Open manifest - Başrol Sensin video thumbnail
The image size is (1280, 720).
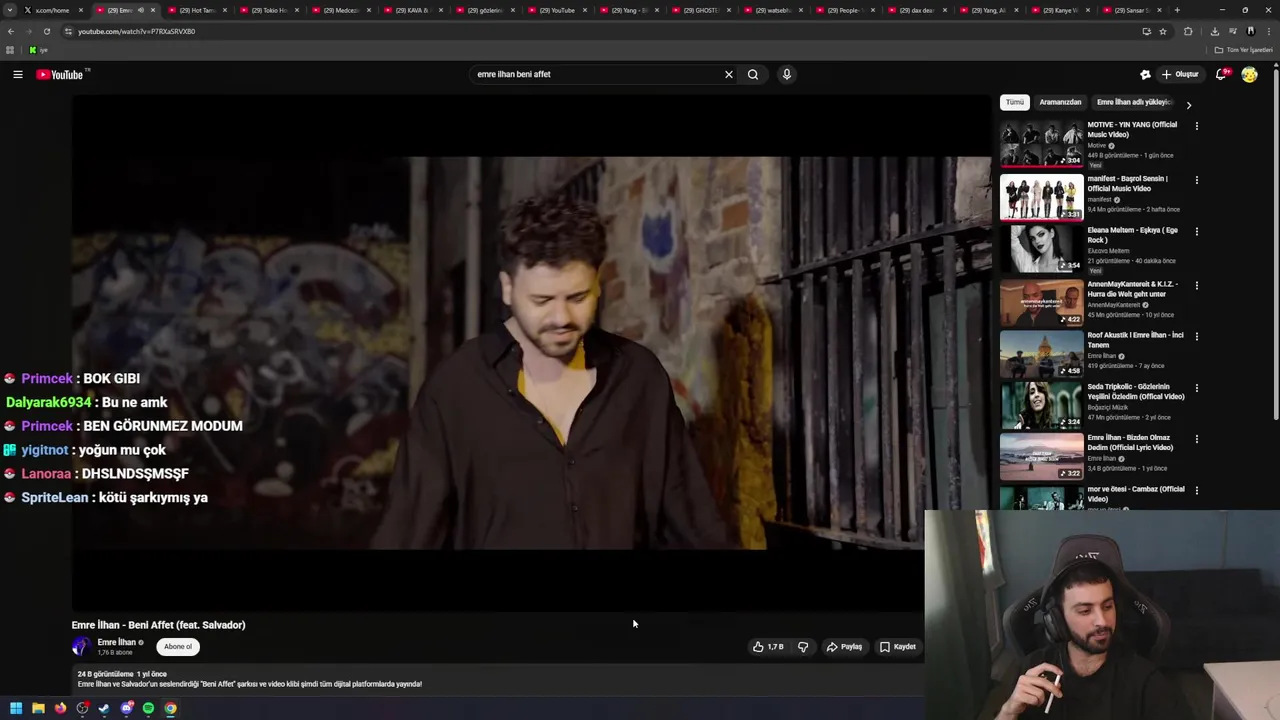point(1041,197)
